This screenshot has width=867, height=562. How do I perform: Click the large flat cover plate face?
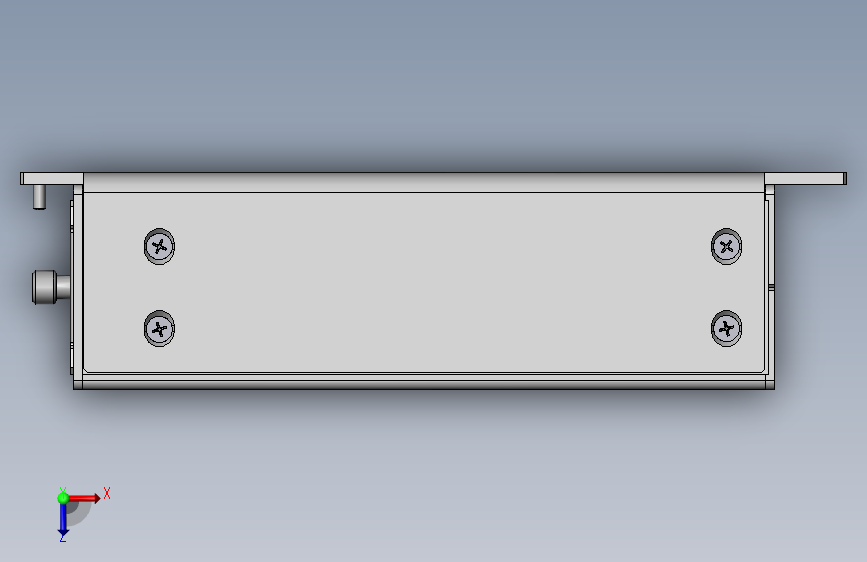(424, 282)
